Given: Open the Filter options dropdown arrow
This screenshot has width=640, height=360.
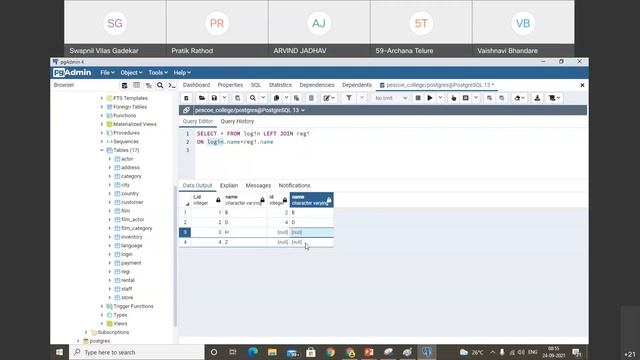Looking at the screenshot, I should pyautogui.click(x=362, y=98).
